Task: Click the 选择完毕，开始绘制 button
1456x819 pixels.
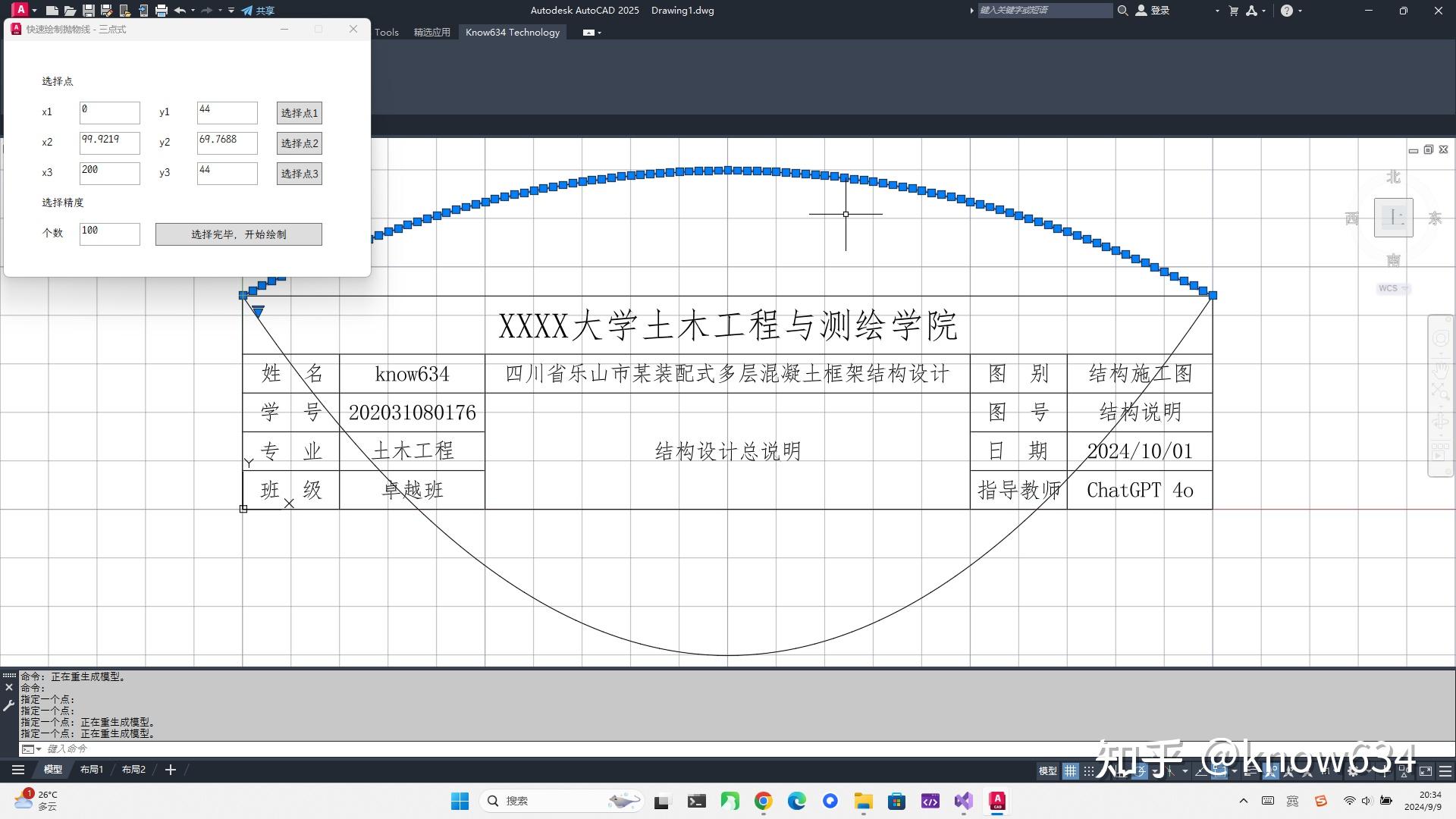Action: coord(238,234)
